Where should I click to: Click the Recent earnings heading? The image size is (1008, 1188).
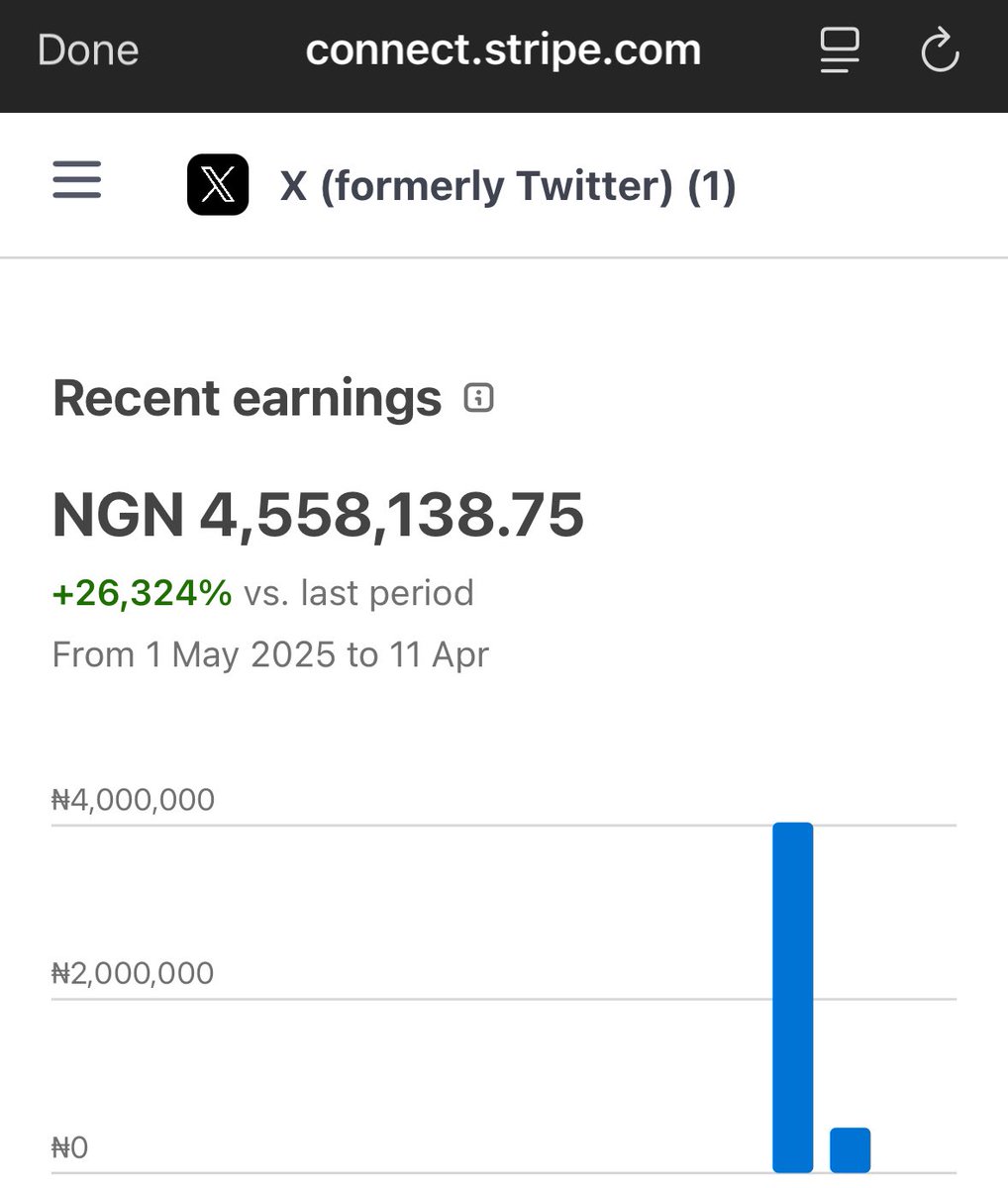[247, 398]
